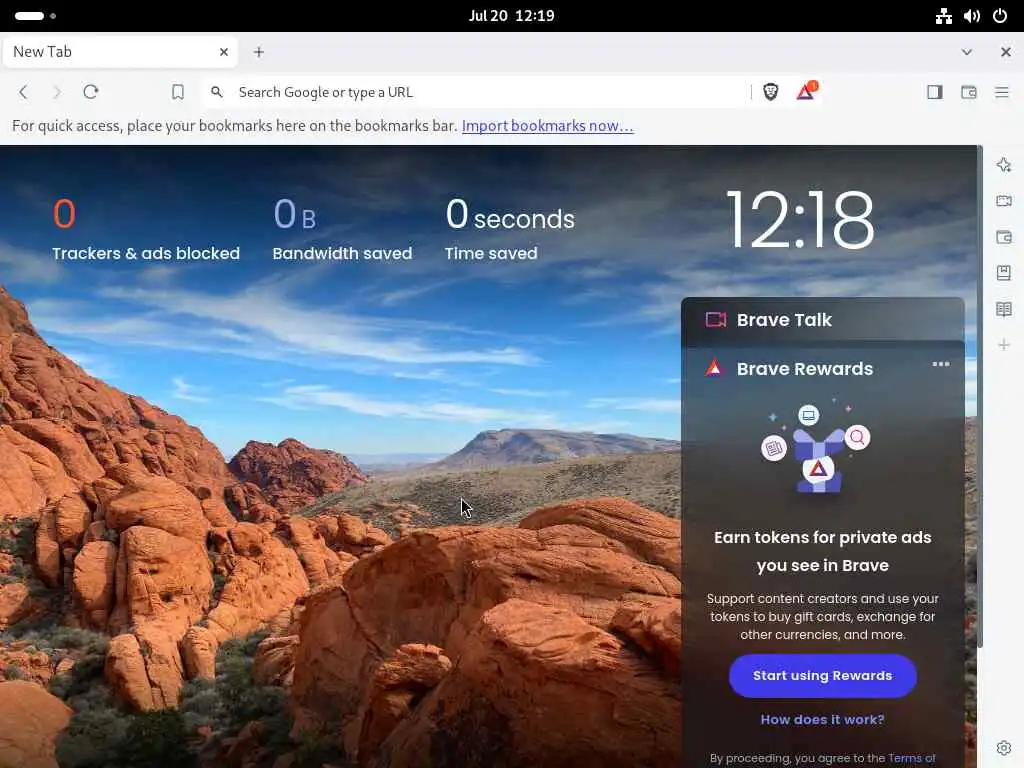
Task: Open the power menu icon in top bar
Action: pyautogui.click(x=1000, y=16)
